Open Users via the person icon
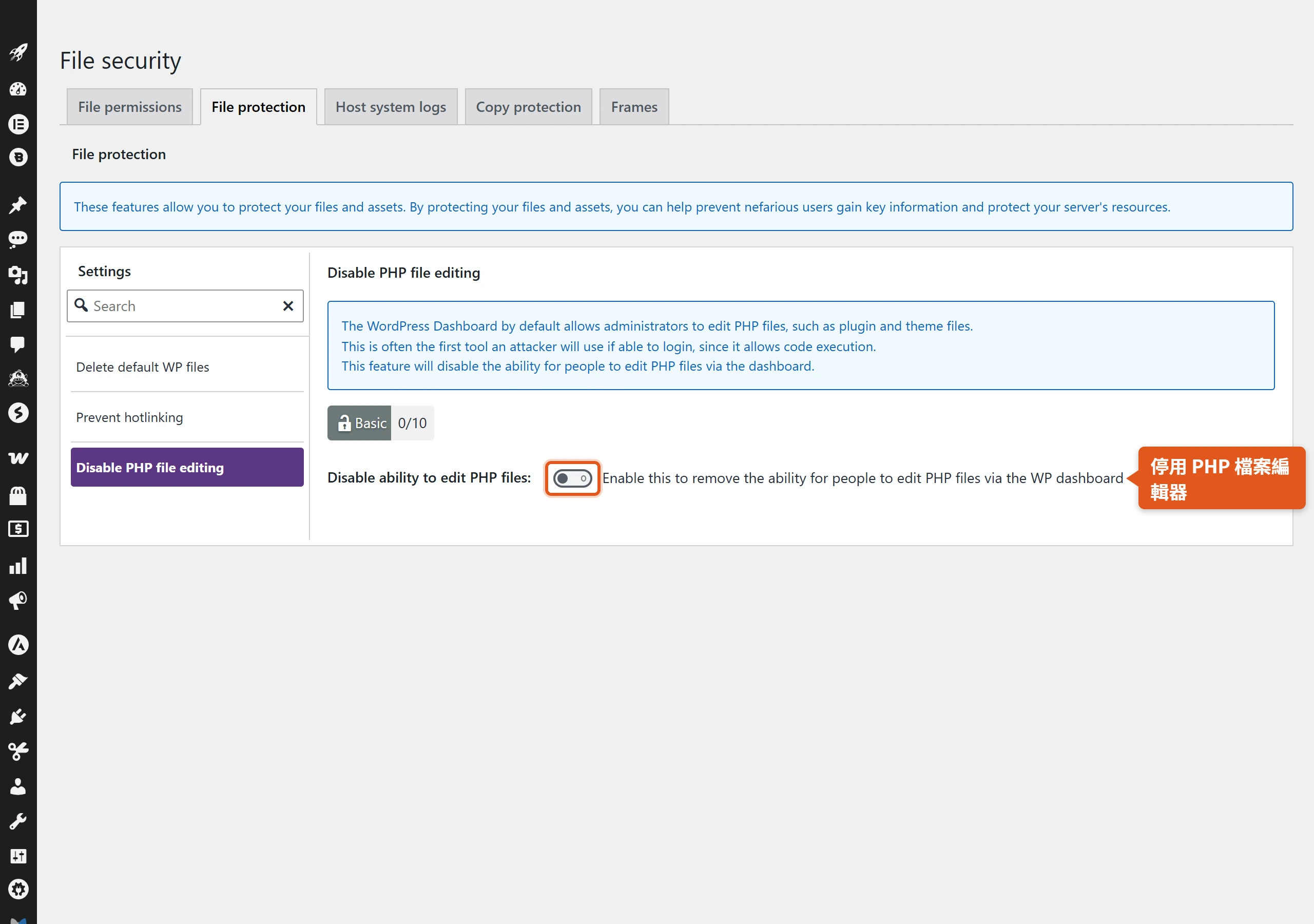1314x924 pixels. pyautogui.click(x=18, y=786)
